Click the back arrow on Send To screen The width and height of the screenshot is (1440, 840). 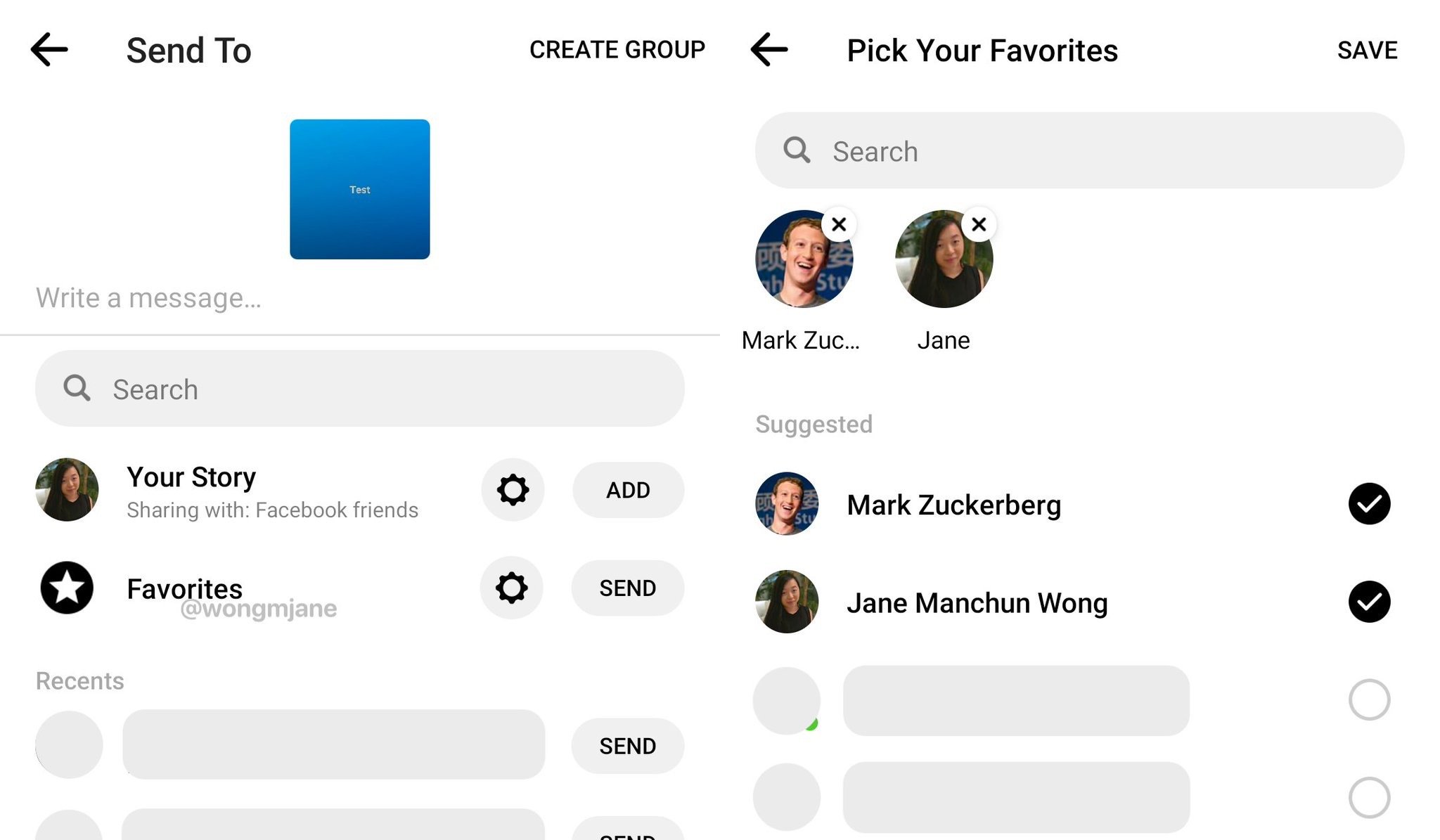pos(49,49)
